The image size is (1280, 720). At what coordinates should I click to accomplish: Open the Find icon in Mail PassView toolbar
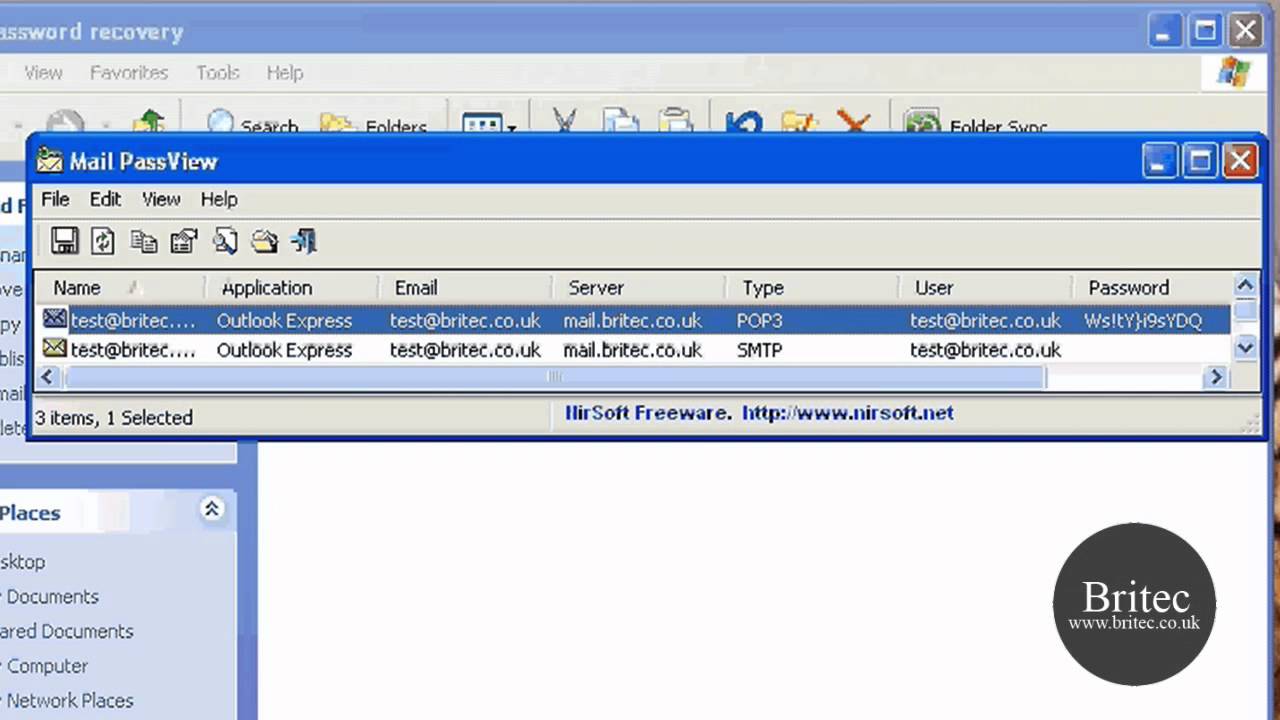(x=225, y=241)
